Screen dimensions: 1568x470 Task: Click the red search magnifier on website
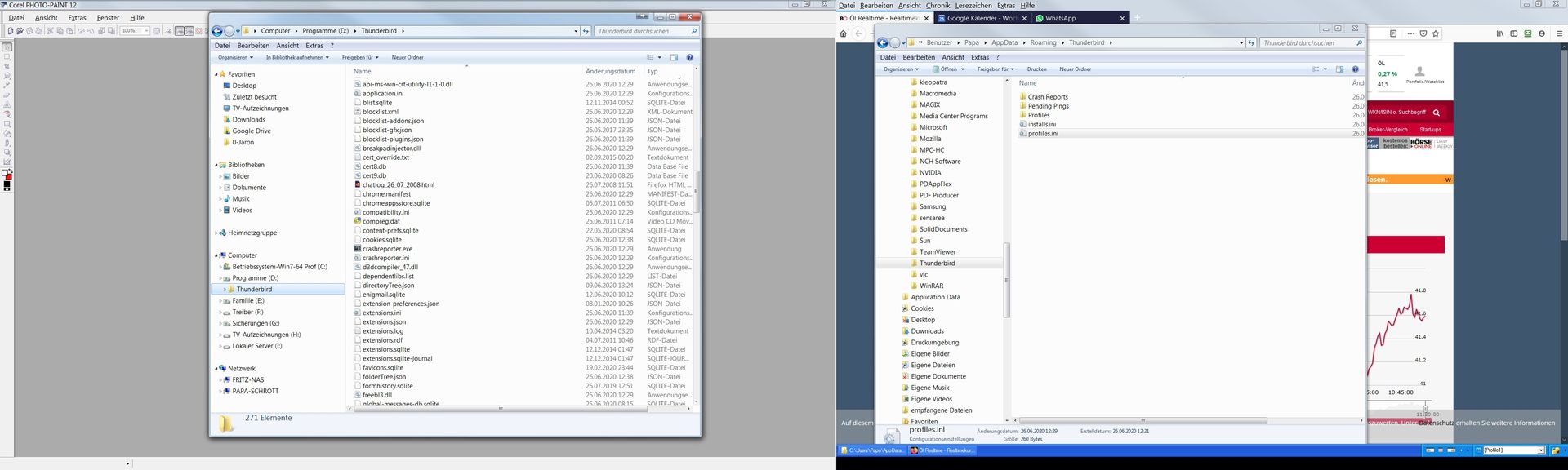coord(1437,113)
